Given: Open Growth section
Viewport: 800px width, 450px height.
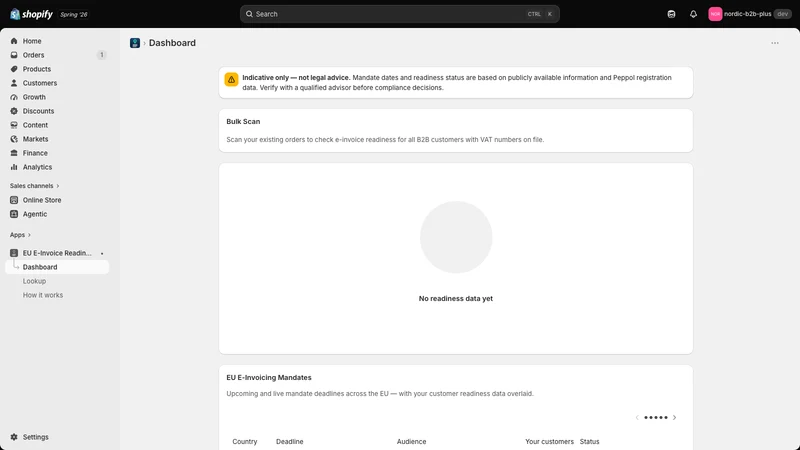Looking at the screenshot, I should tap(57, 97).
